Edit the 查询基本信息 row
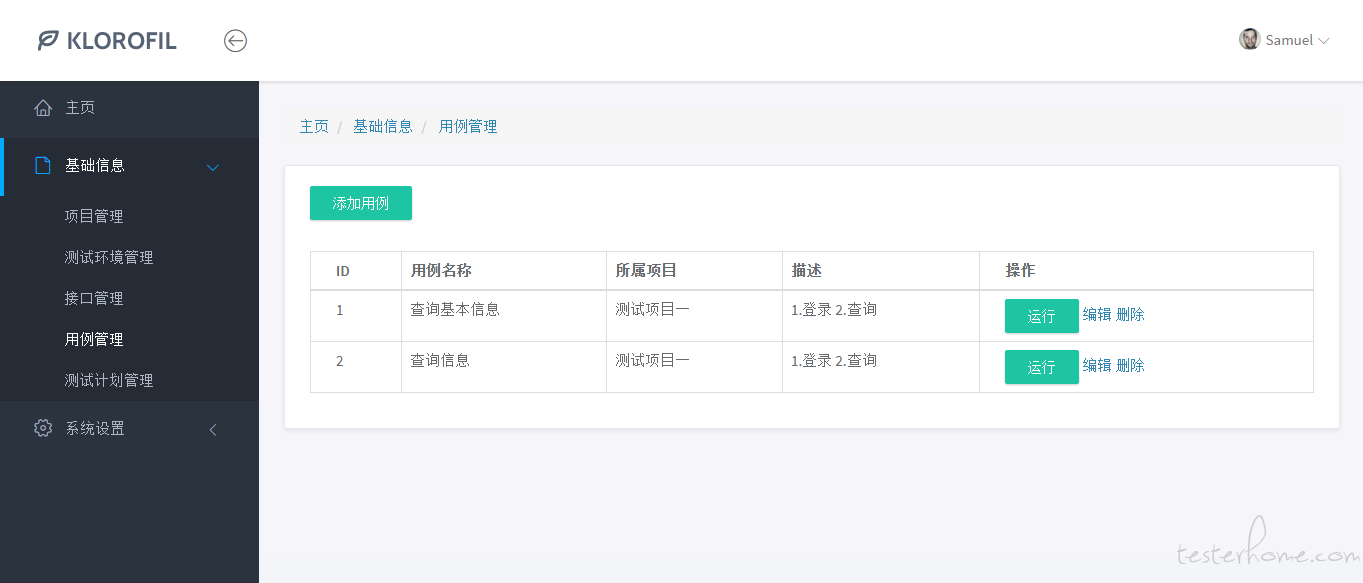This screenshot has height=583, width=1363. click(x=1097, y=314)
